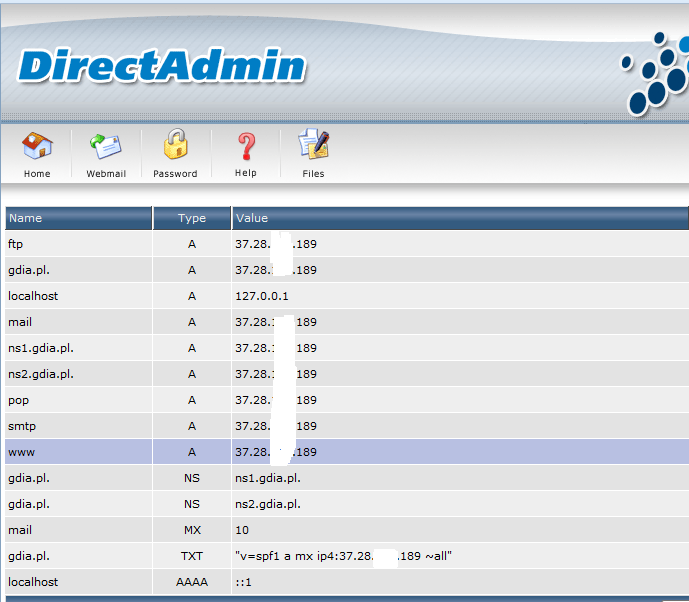The image size is (689, 602).
Task: Click the Password text label
Action: 175,174
